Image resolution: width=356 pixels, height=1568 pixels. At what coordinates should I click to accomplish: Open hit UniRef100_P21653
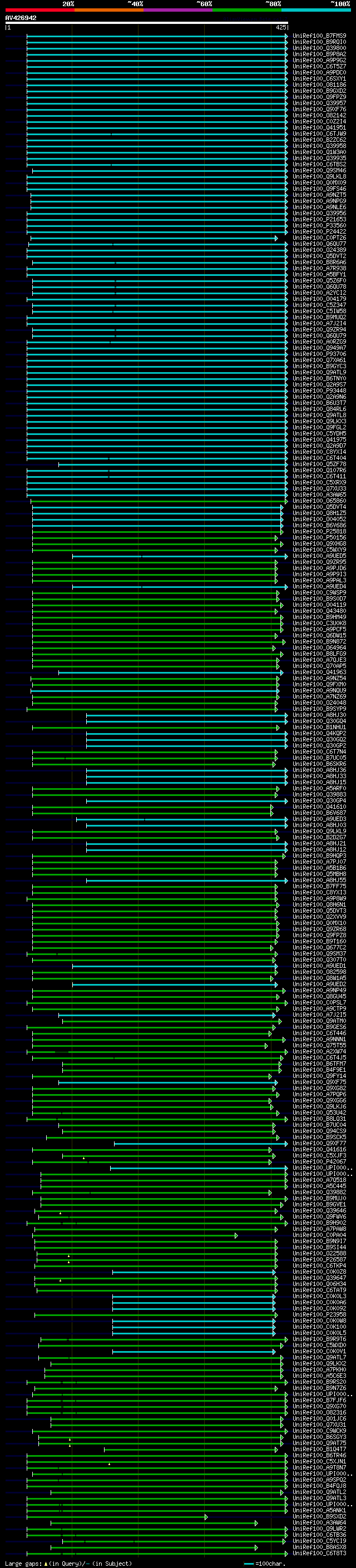[319, 219]
